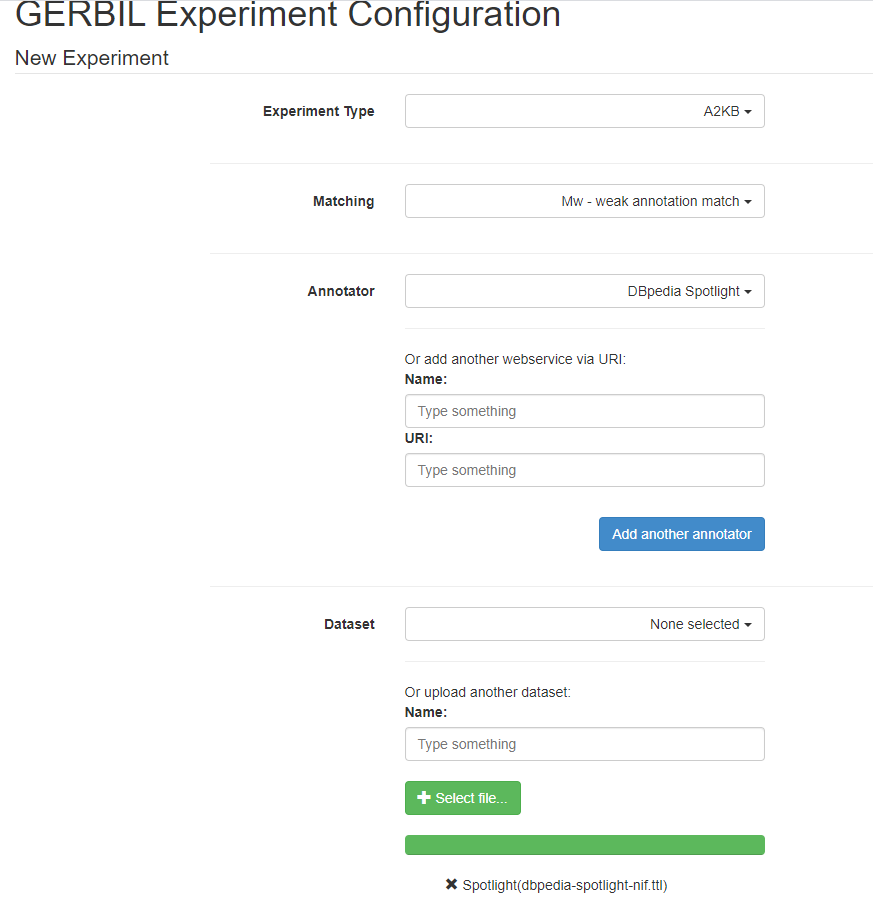Remove the uploaded Spotlight dataset via X icon
Viewport: 873px width, 900px height.
pos(450,885)
